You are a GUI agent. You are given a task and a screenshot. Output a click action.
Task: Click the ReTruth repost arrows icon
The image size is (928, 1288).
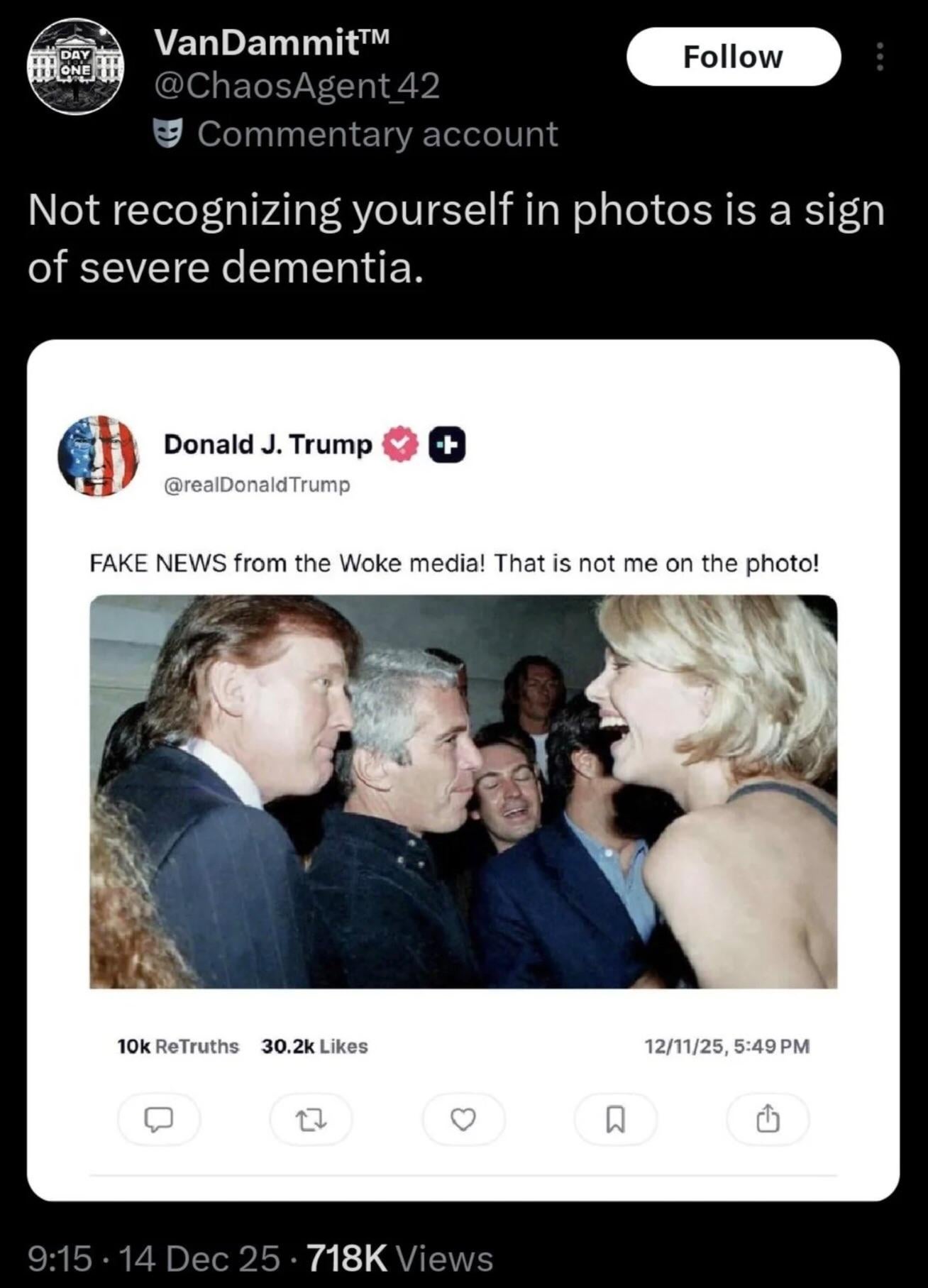pos(311,1119)
